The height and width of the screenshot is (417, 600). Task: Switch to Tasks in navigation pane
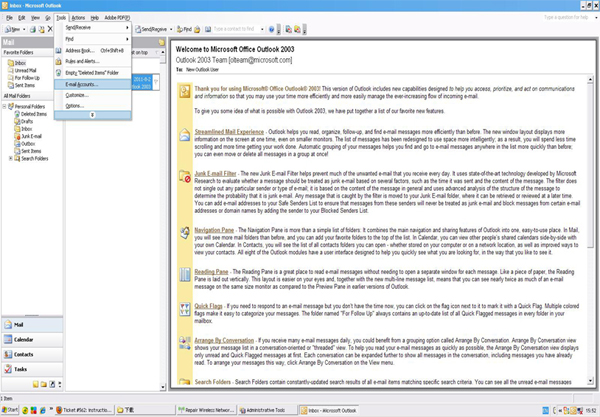[x=32, y=369]
